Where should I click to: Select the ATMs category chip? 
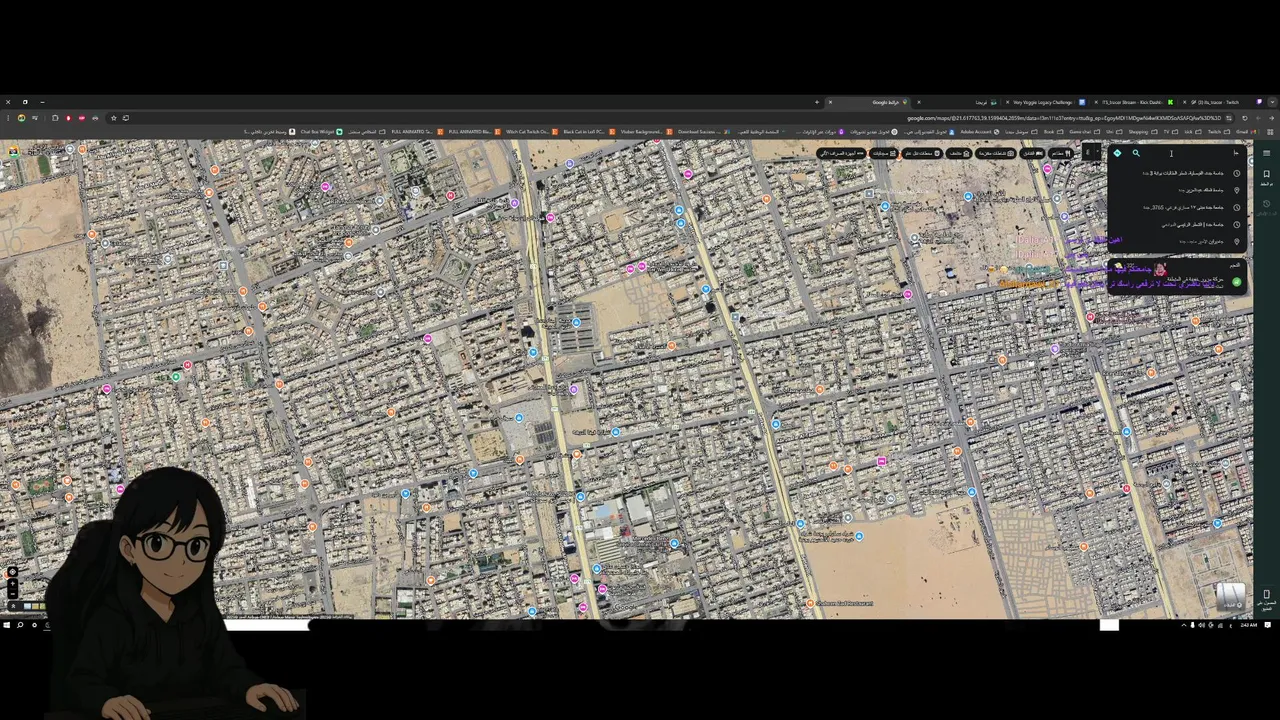tap(841, 153)
